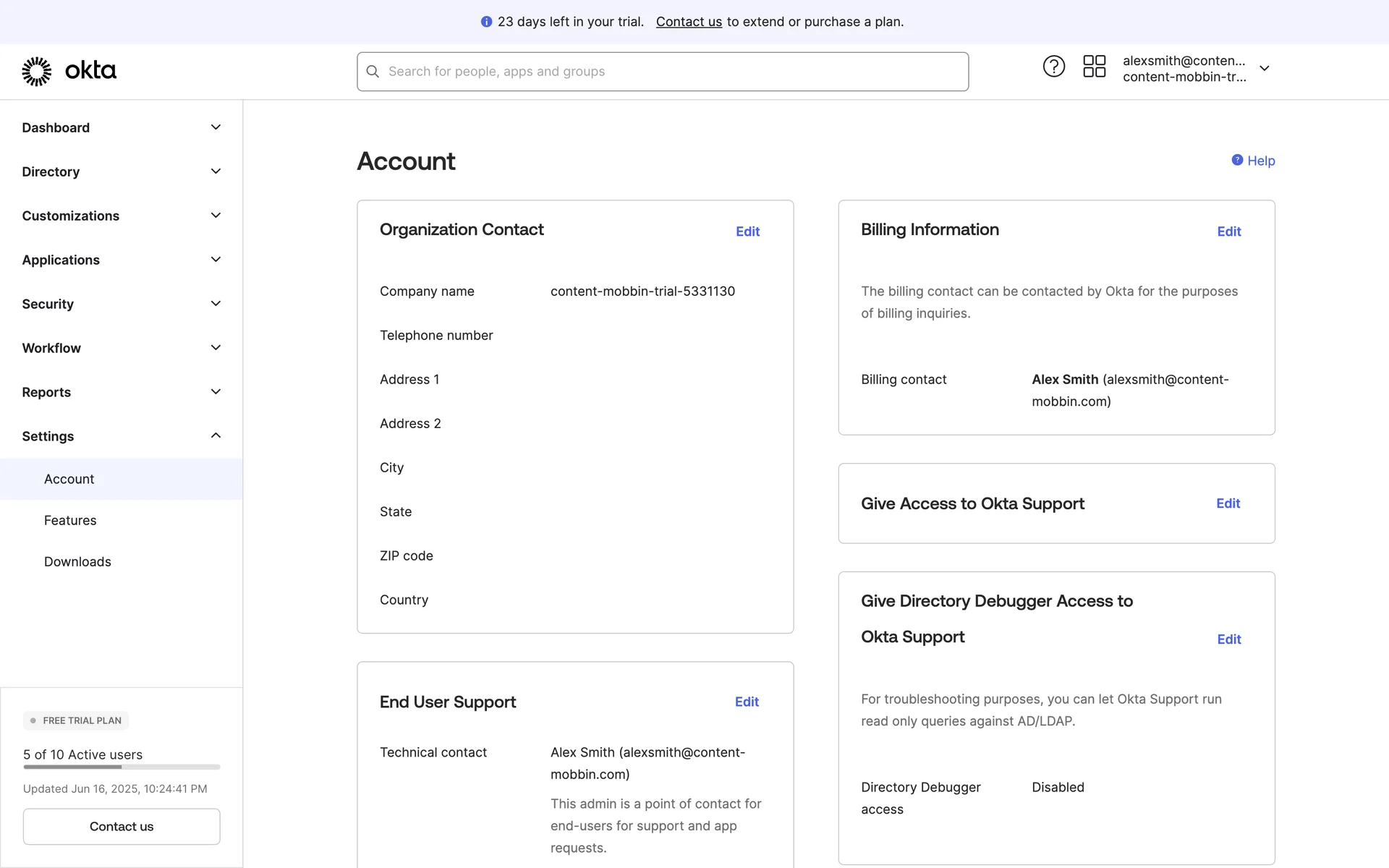Focus the people, apps and groups search field
1389x868 pixels.
[673, 72]
